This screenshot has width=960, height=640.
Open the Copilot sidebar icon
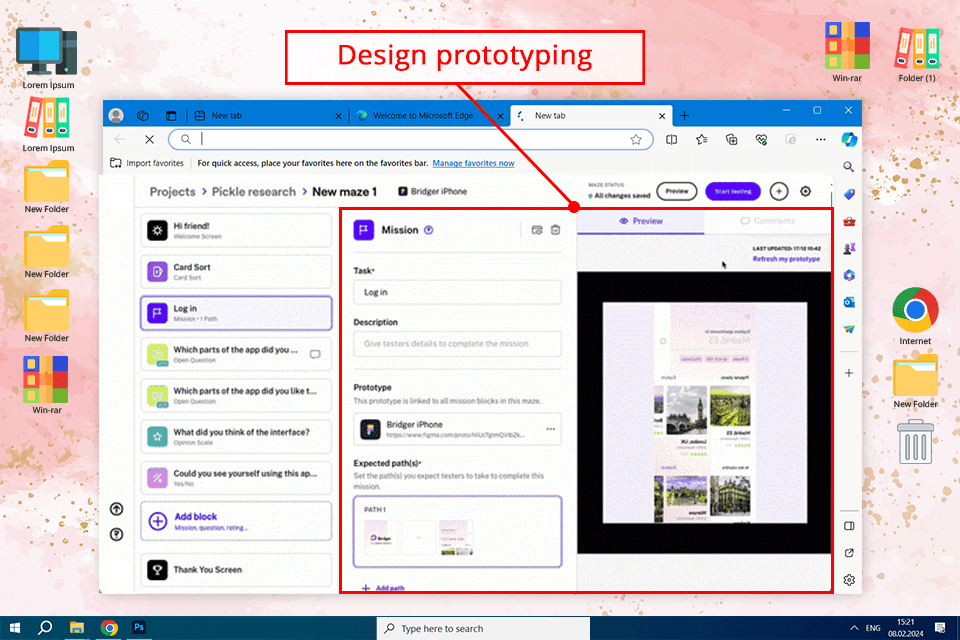coord(849,140)
